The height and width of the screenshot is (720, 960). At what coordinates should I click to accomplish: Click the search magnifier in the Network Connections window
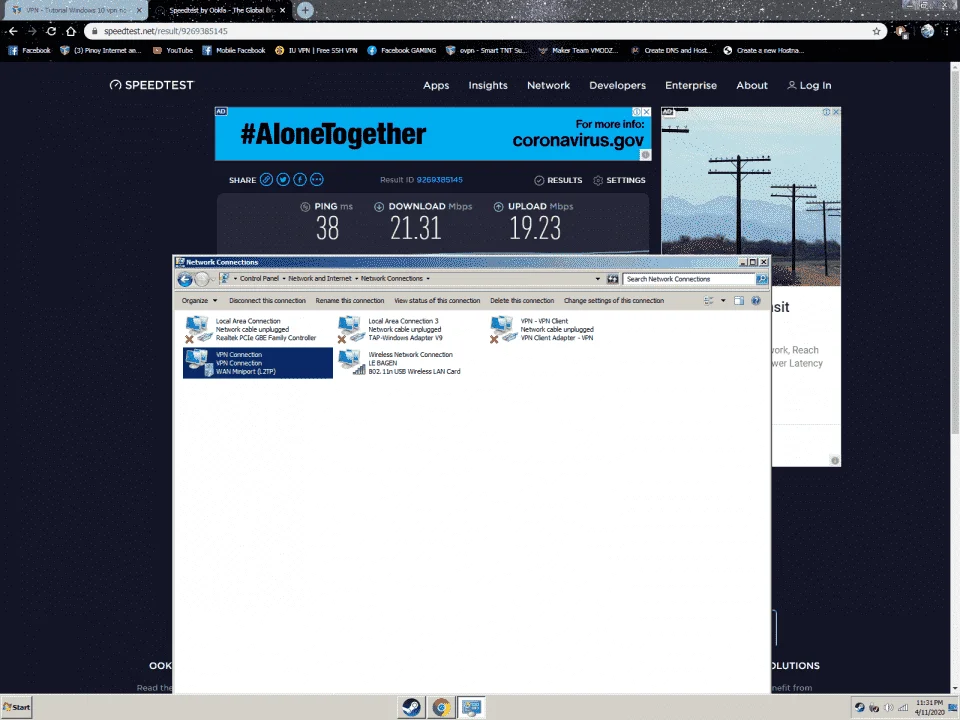761,279
